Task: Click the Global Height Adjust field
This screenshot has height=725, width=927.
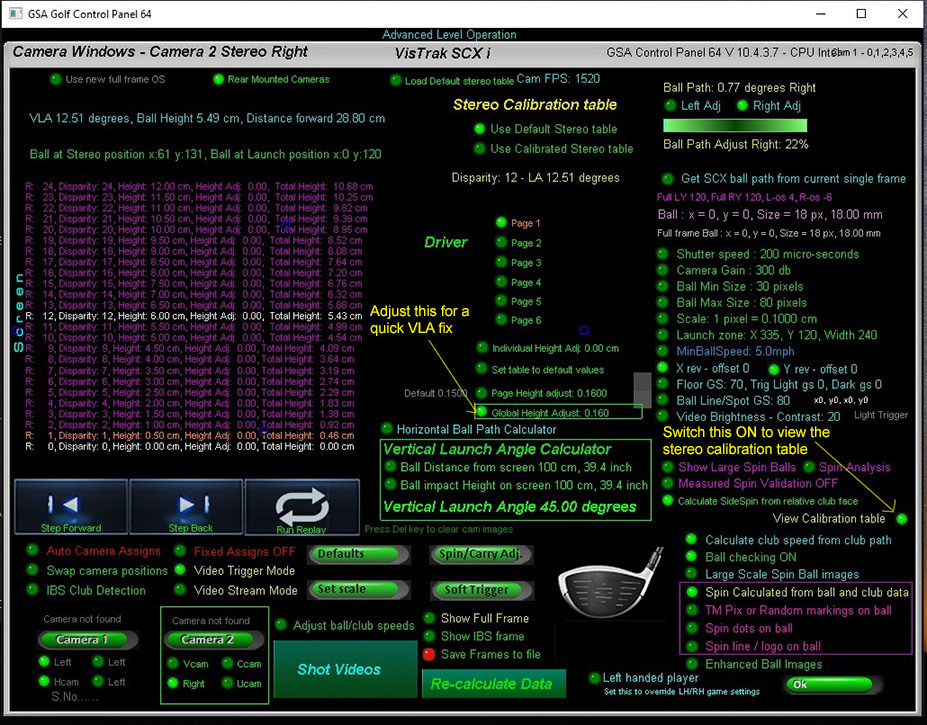Action: click(x=560, y=412)
